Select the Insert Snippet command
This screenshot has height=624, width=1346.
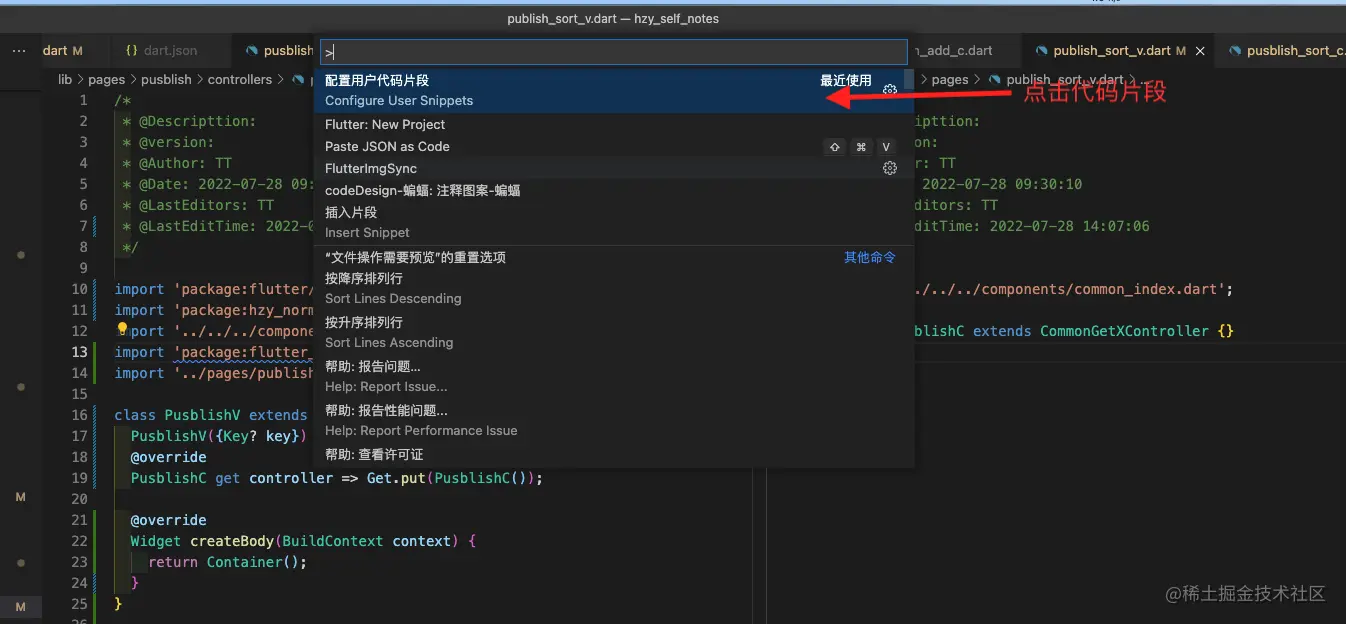pos(613,222)
